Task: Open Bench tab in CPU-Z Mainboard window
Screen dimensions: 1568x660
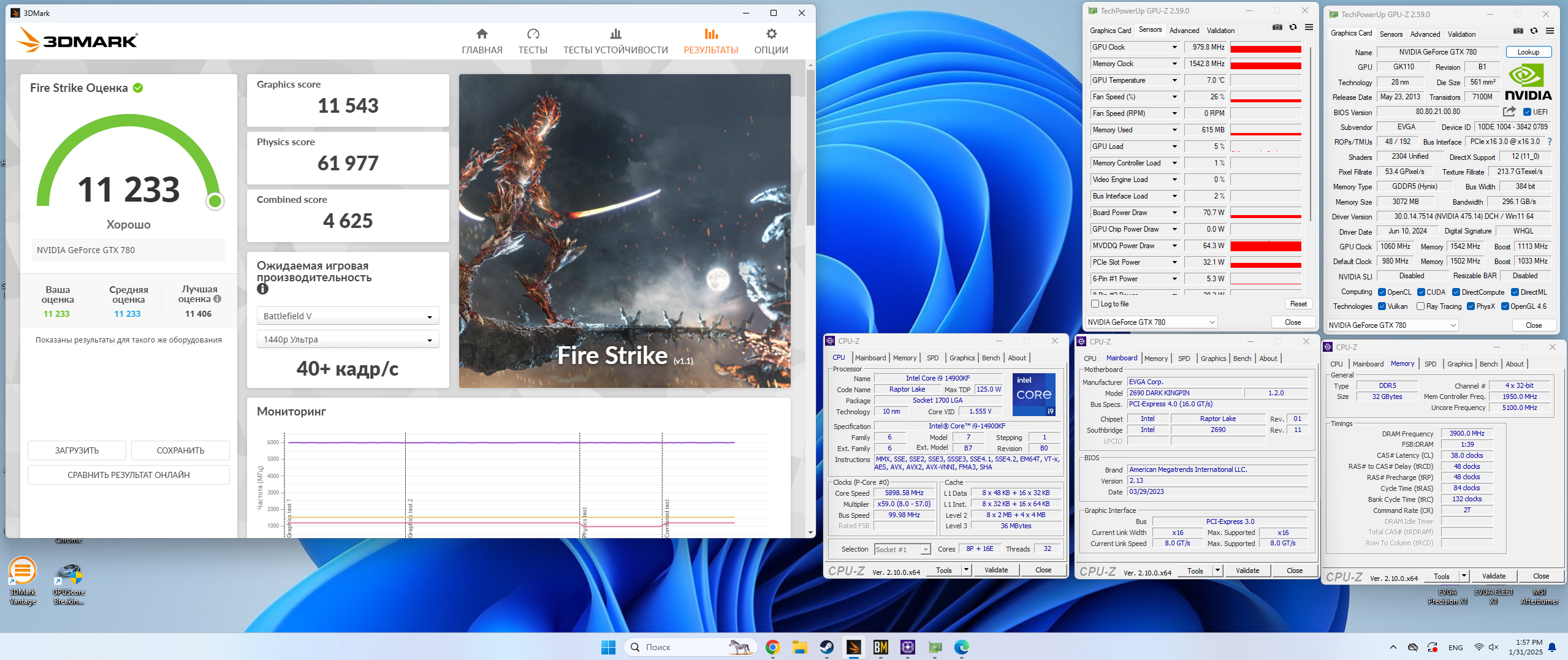Action: point(1242,358)
